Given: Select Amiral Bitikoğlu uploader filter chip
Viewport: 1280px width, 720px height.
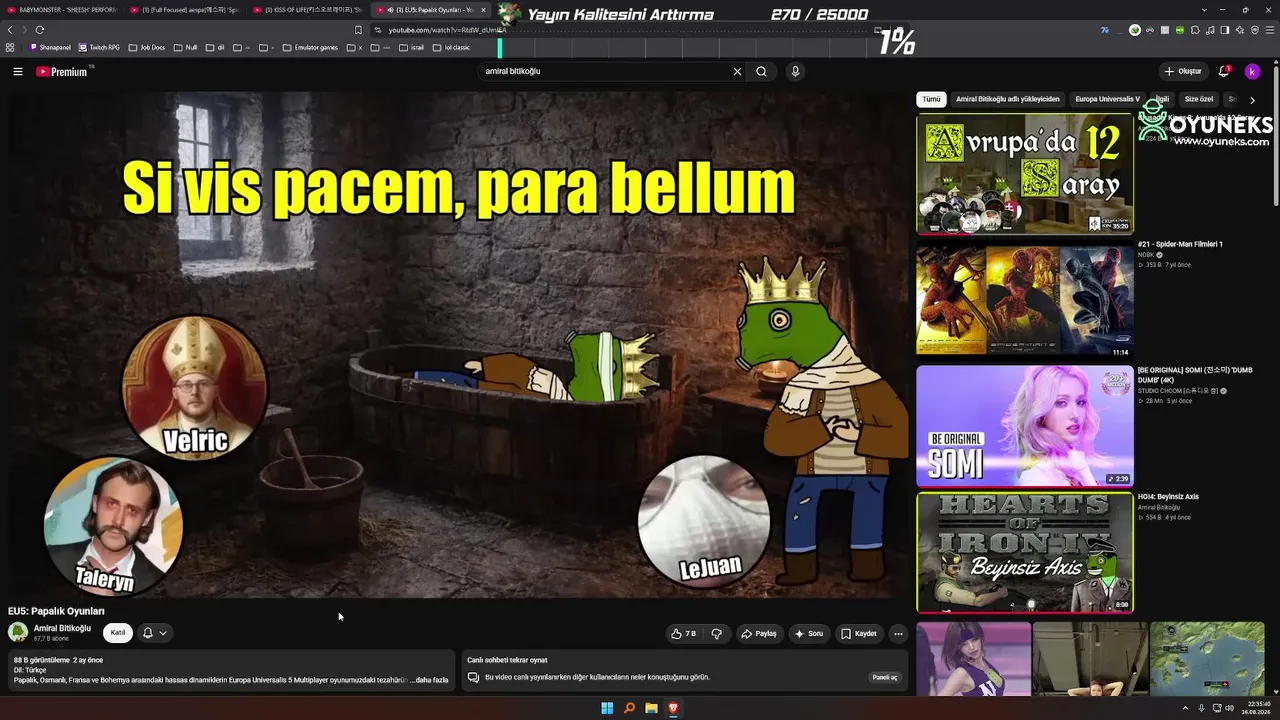Looking at the screenshot, I should tap(1007, 99).
